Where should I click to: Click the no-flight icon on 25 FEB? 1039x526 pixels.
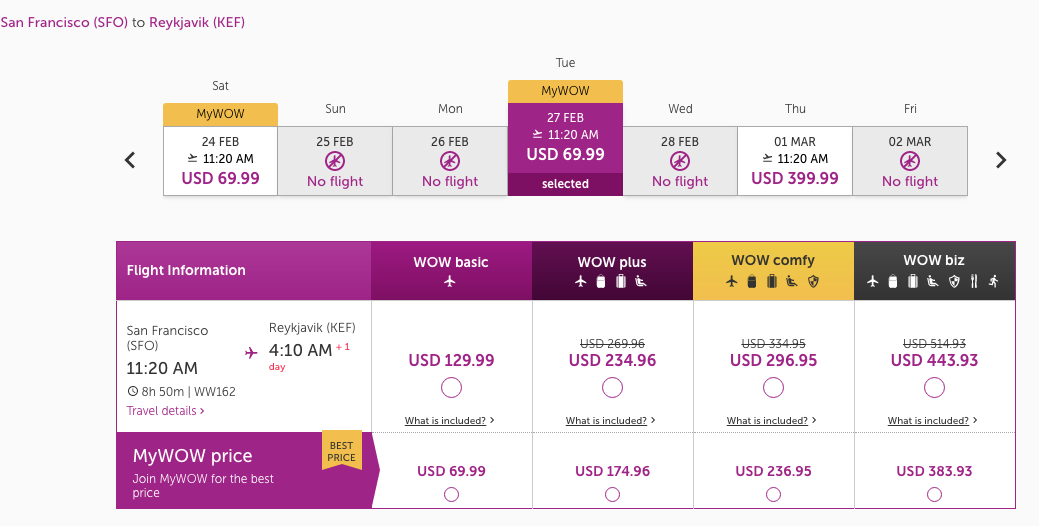coord(335,161)
